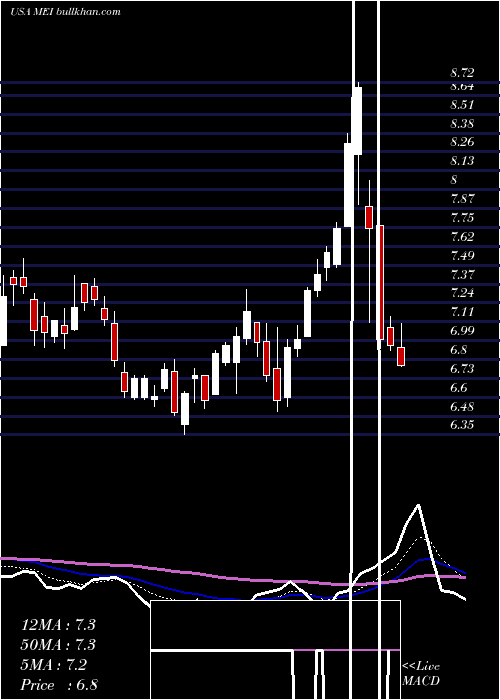500x700 pixels.
Task: Select the 7.11 price axis label
Action: pyautogui.click(x=462, y=312)
